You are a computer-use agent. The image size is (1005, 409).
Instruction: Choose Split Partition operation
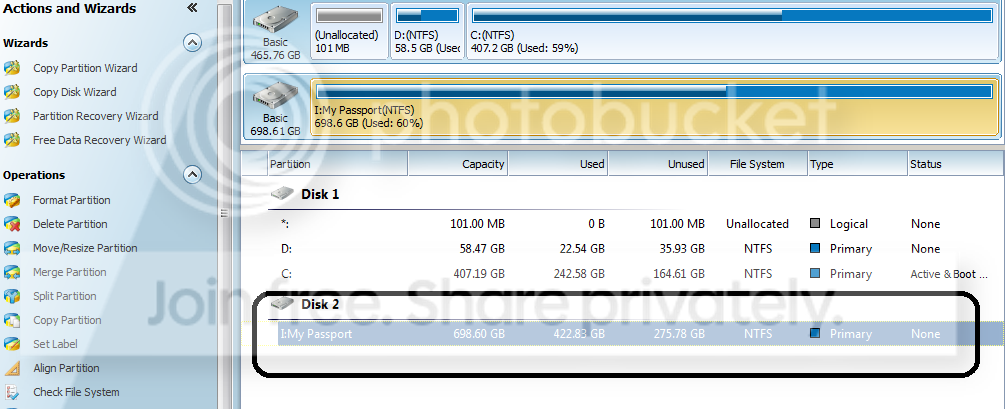click(65, 296)
